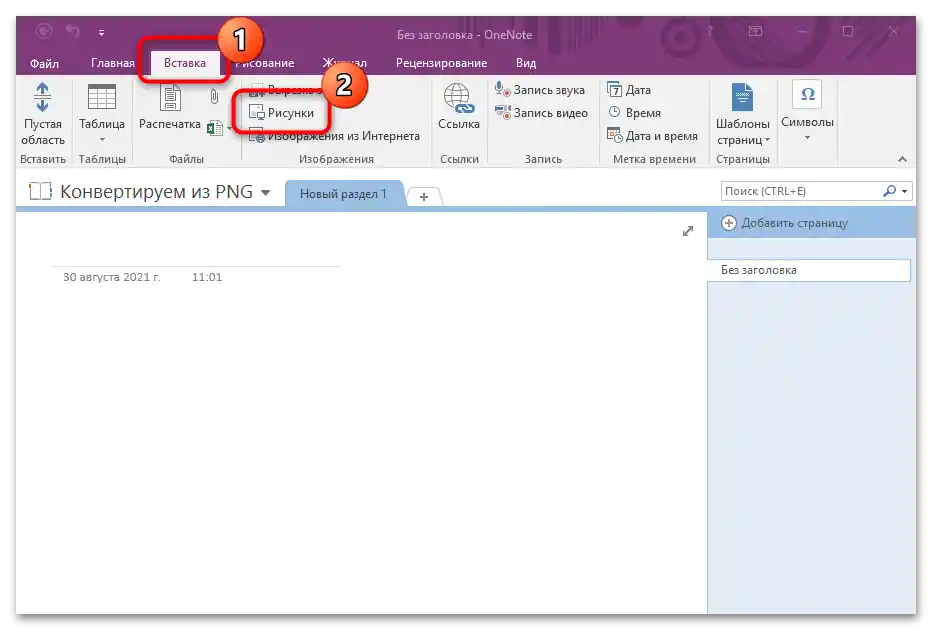Image resolution: width=932 pixels, height=630 pixels.
Task: Collapse the ribbon with the chevron
Action: 902,159
